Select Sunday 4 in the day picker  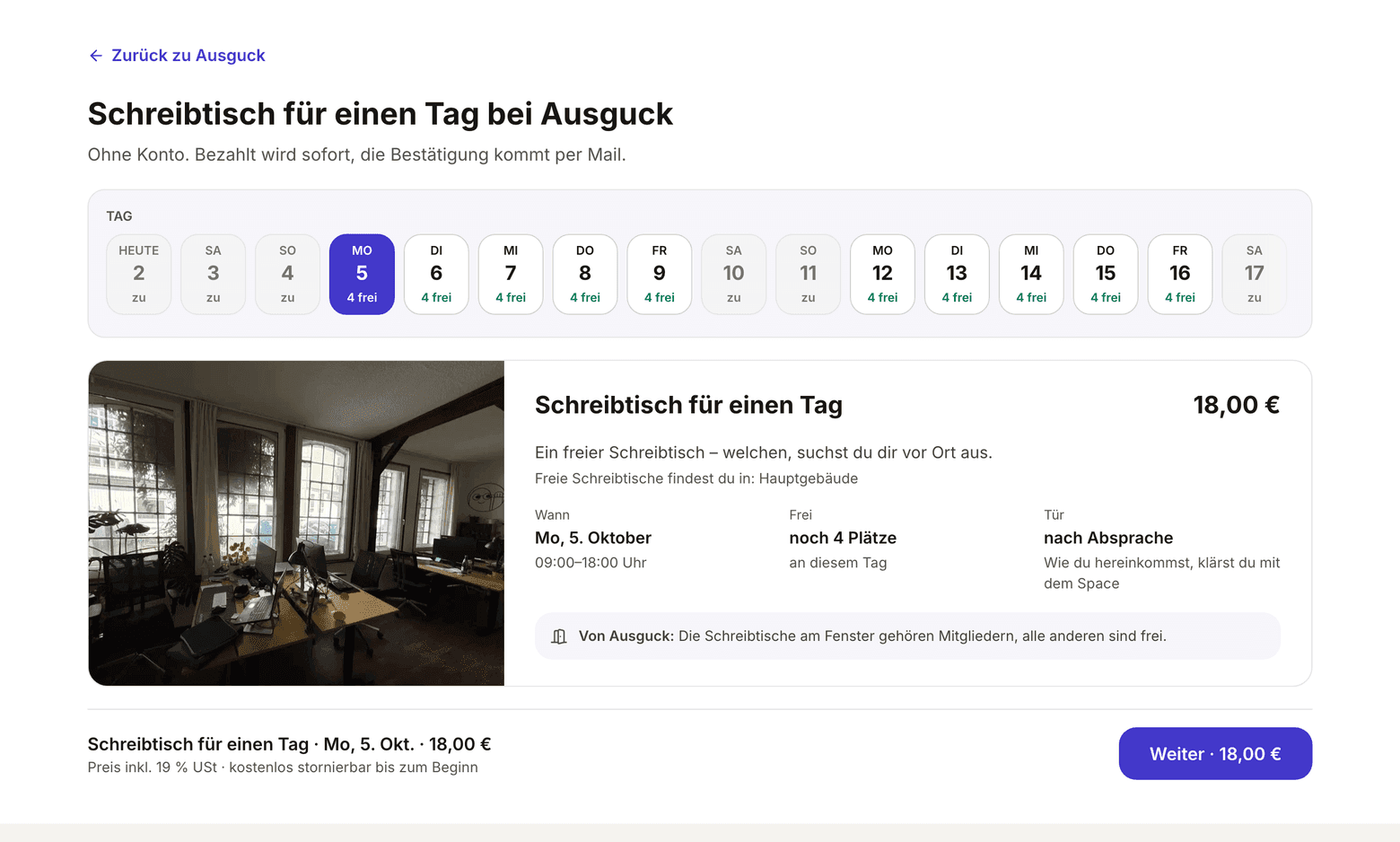coord(287,275)
